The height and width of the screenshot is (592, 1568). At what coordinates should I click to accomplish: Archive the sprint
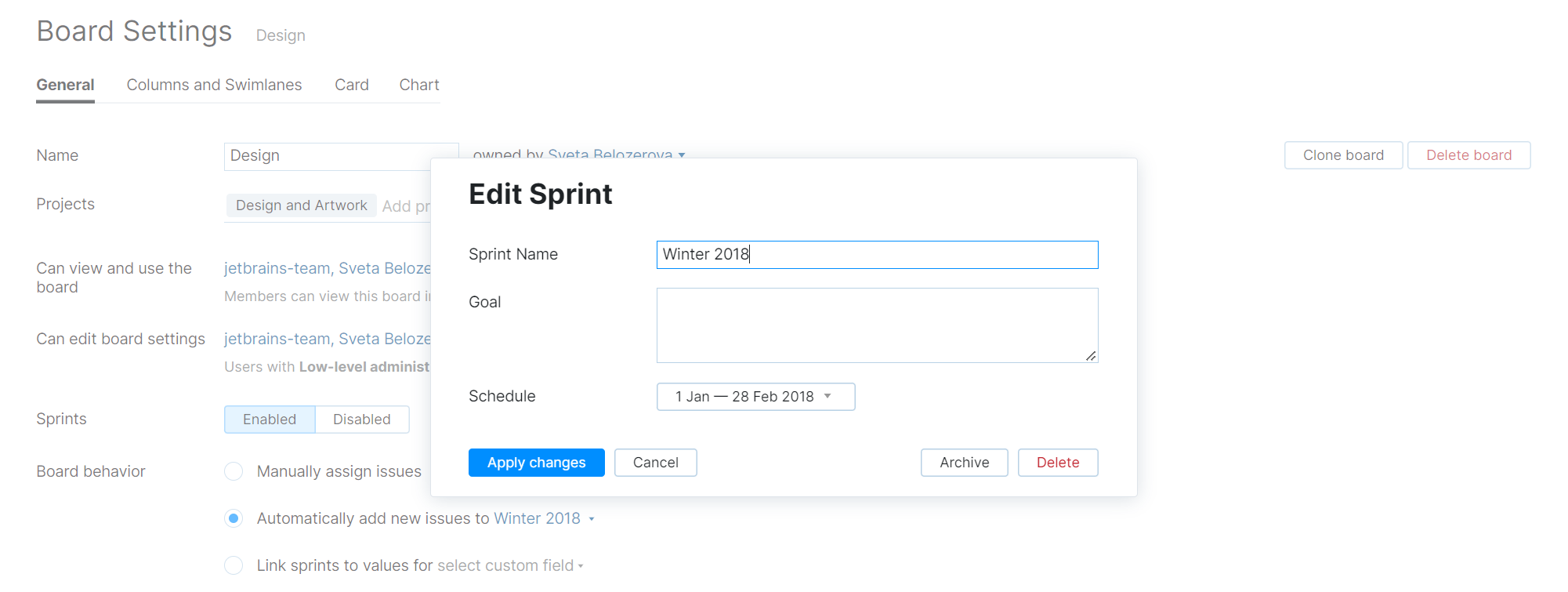point(964,463)
